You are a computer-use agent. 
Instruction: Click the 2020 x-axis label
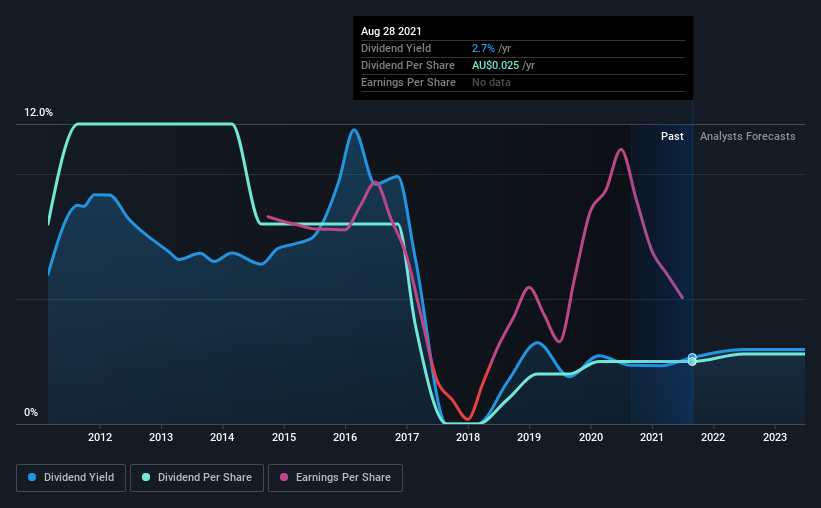[x=591, y=437]
